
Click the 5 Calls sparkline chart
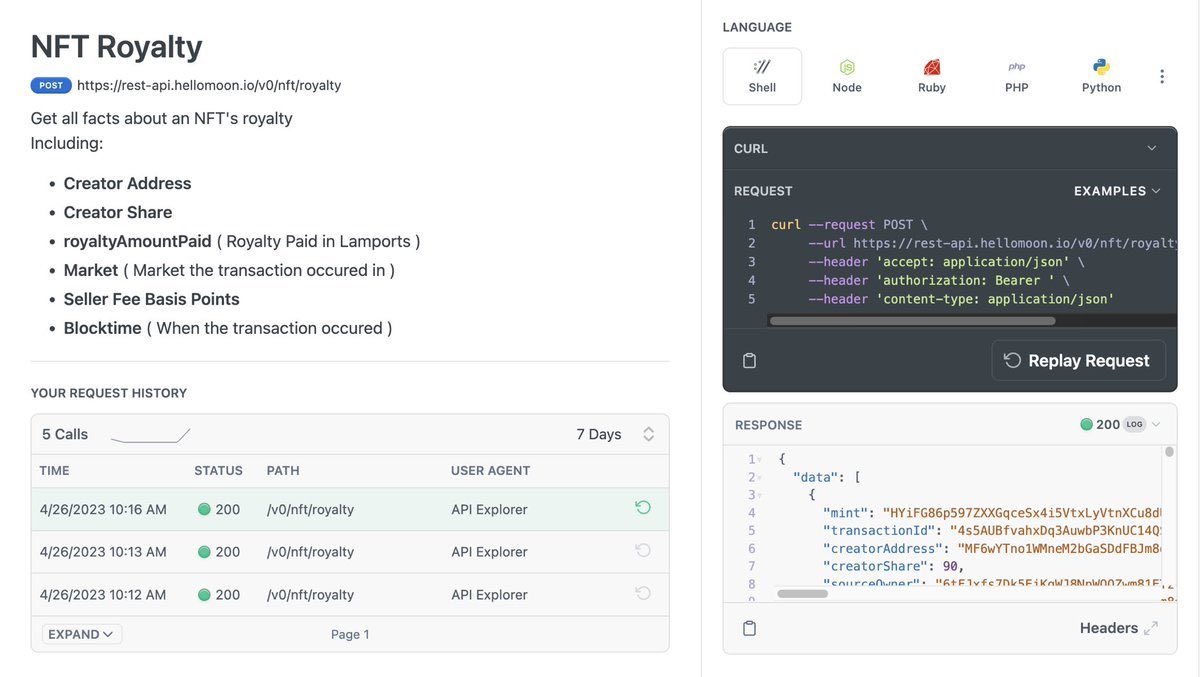[x=150, y=436]
